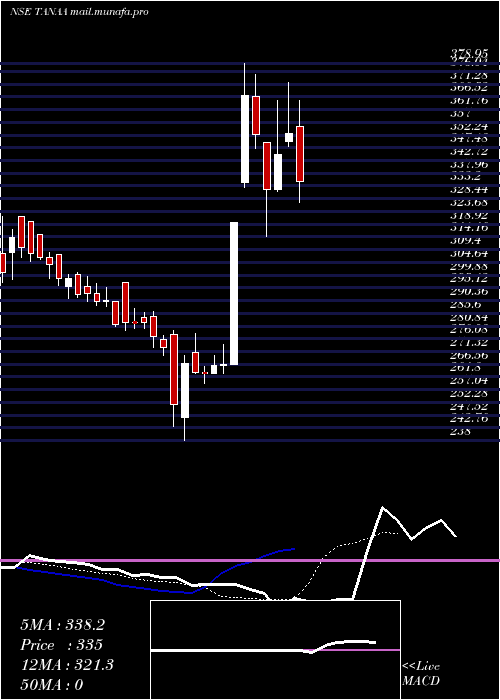This screenshot has width=500, height=700.
Task: Click the 361.76 price axis label
Action: (469, 101)
